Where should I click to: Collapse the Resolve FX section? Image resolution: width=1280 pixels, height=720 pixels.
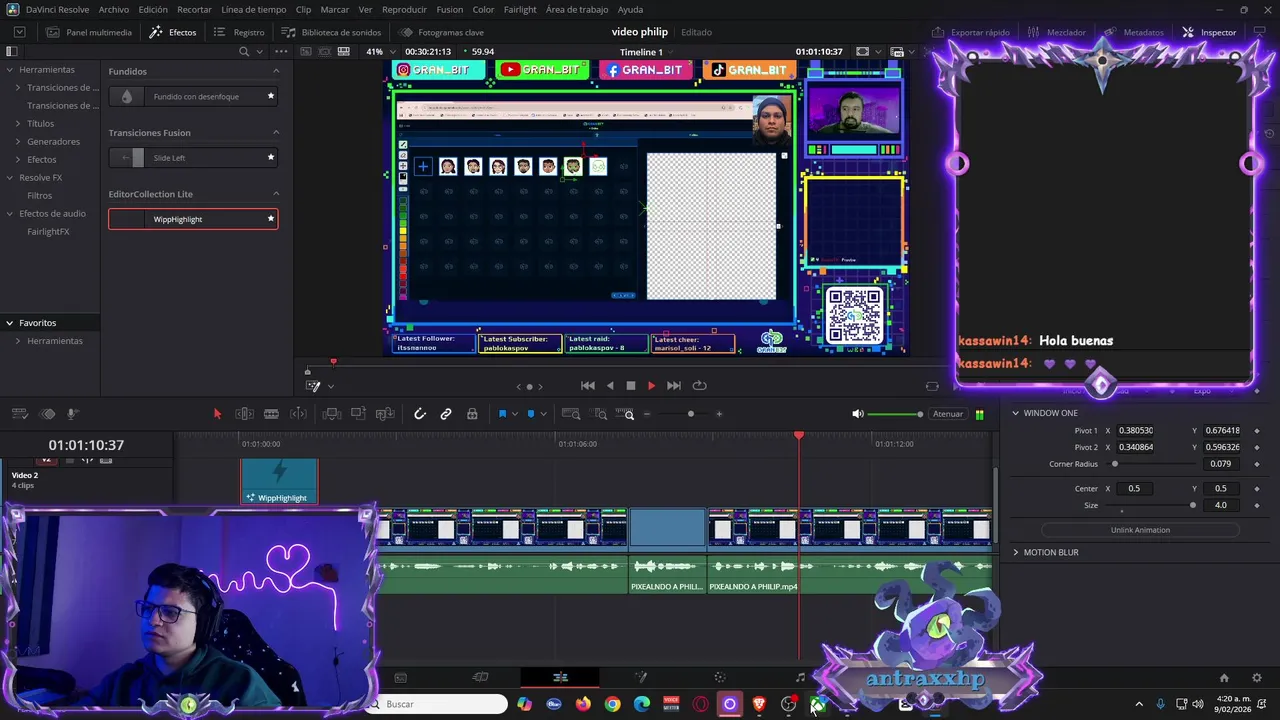click(9, 178)
